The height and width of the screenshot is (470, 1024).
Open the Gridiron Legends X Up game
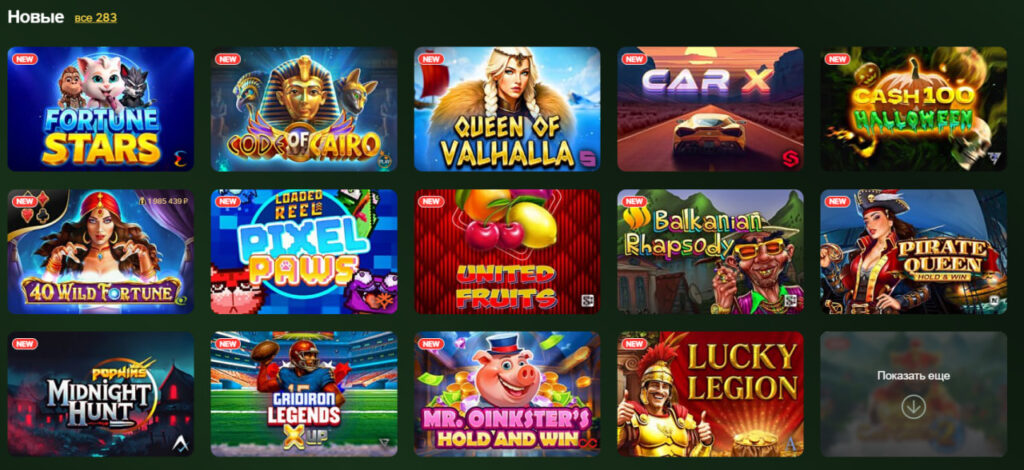pyautogui.click(x=304, y=394)
